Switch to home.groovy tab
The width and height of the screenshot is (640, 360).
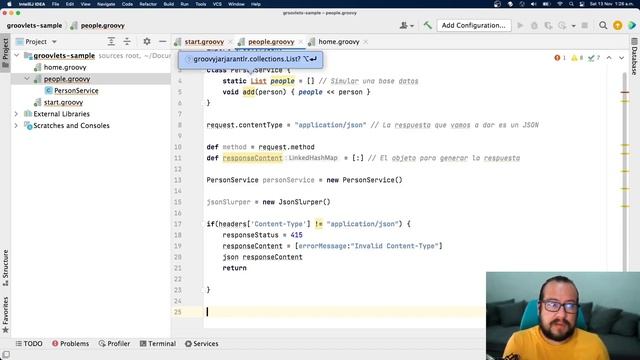338,42
